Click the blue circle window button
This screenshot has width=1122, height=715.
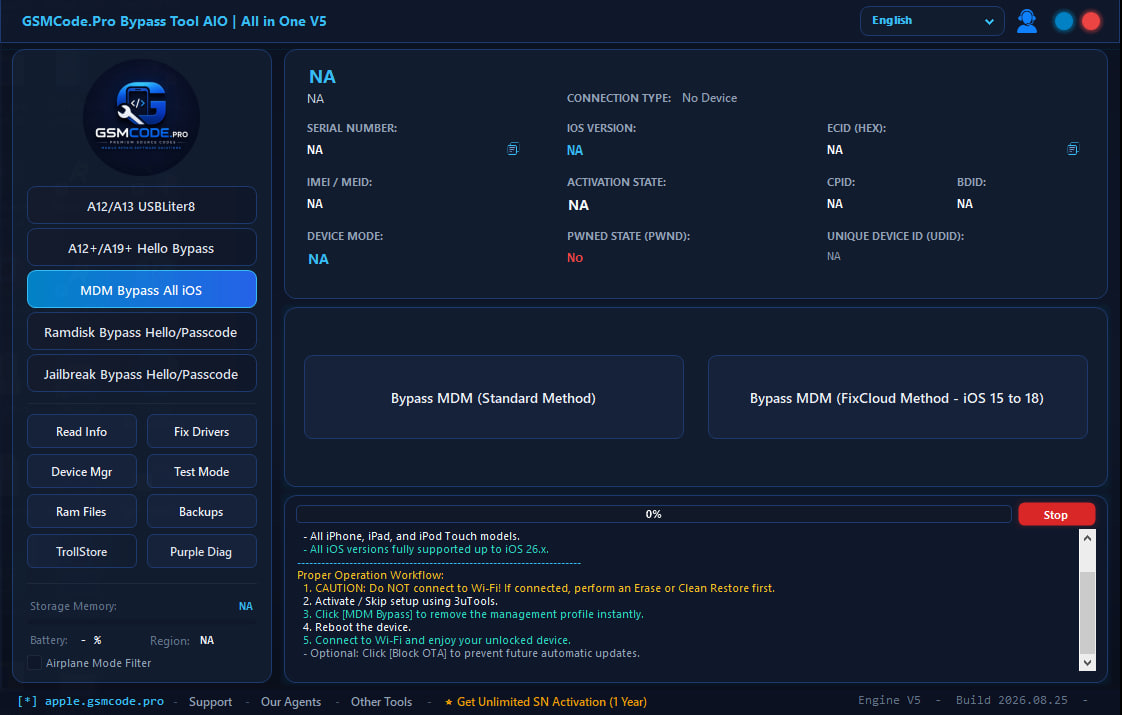[1064, 21]
